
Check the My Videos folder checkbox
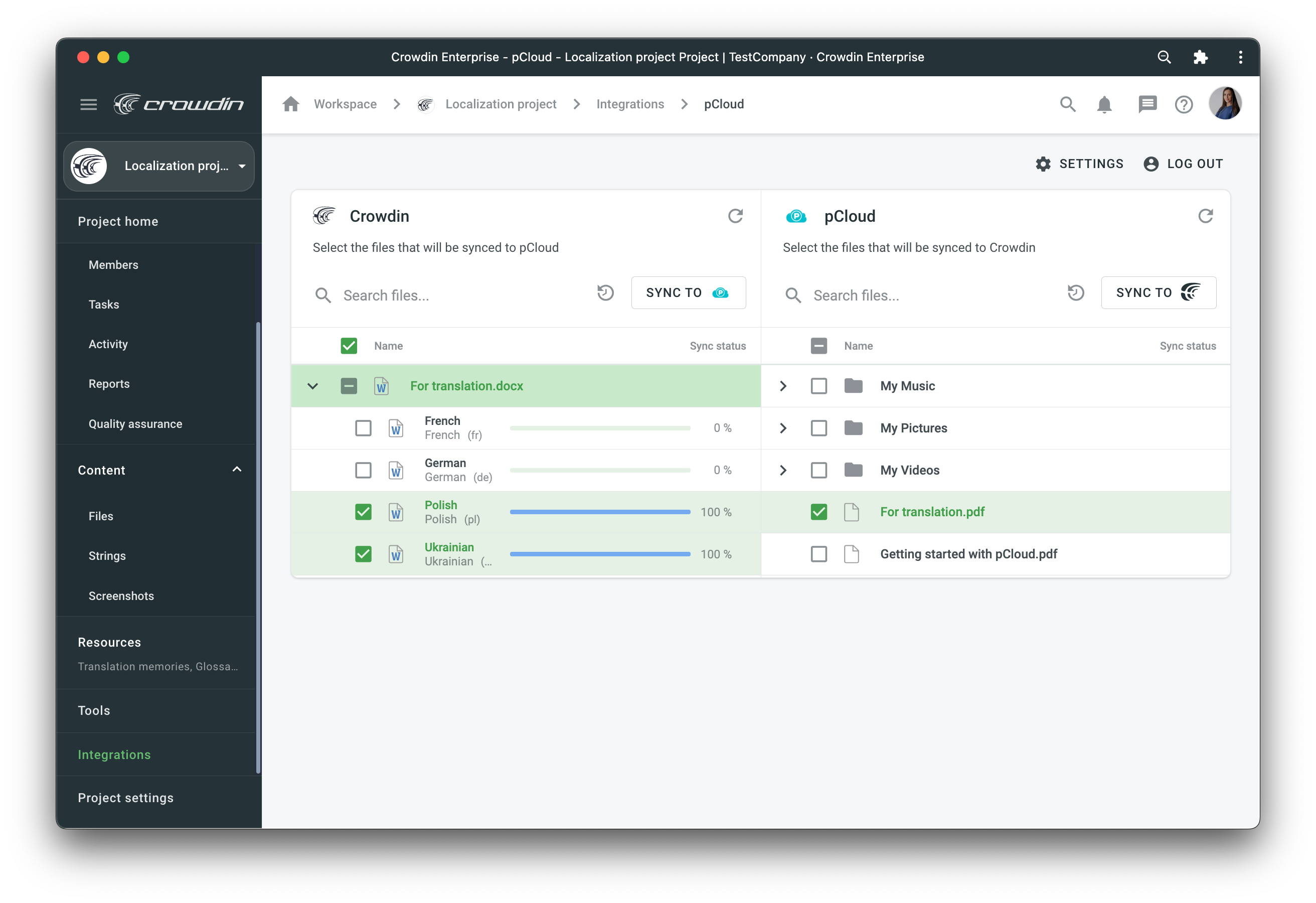click(818, 470)
